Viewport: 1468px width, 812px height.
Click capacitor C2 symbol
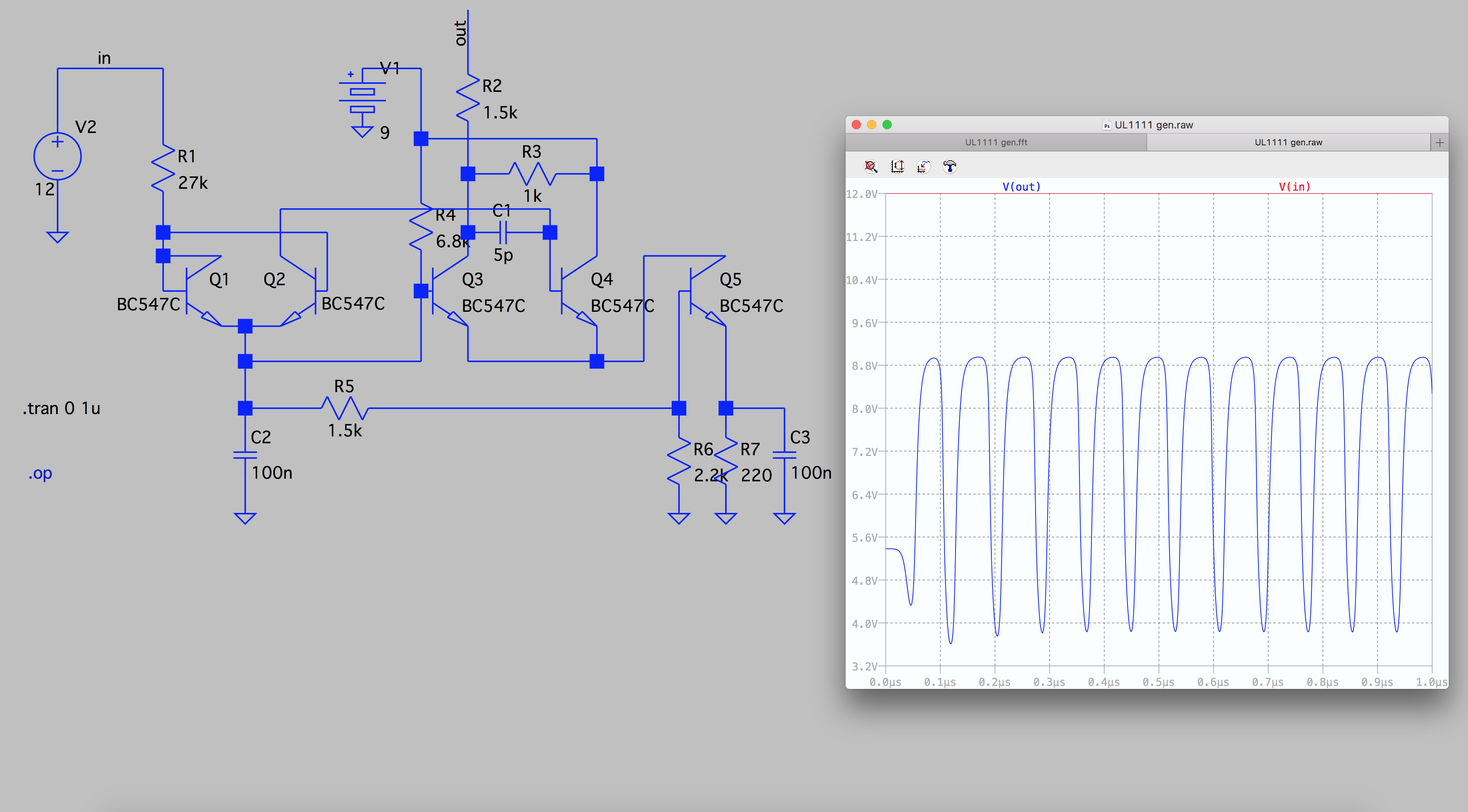pos(245,455)
